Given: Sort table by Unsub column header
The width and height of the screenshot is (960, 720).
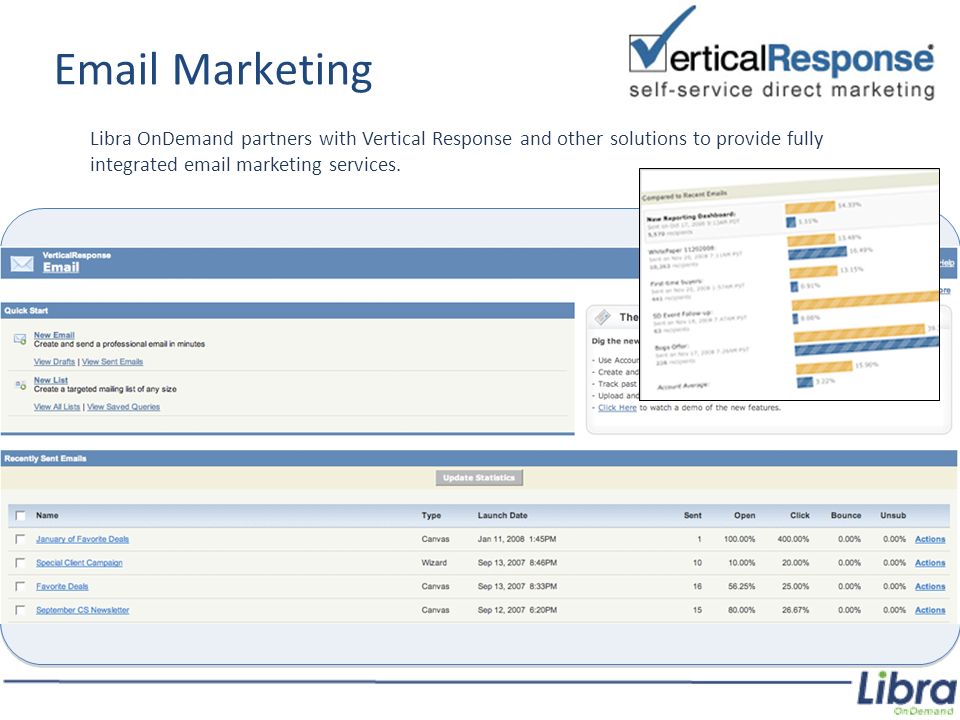Looking at the screenshot, I should [x=893, y=516].
